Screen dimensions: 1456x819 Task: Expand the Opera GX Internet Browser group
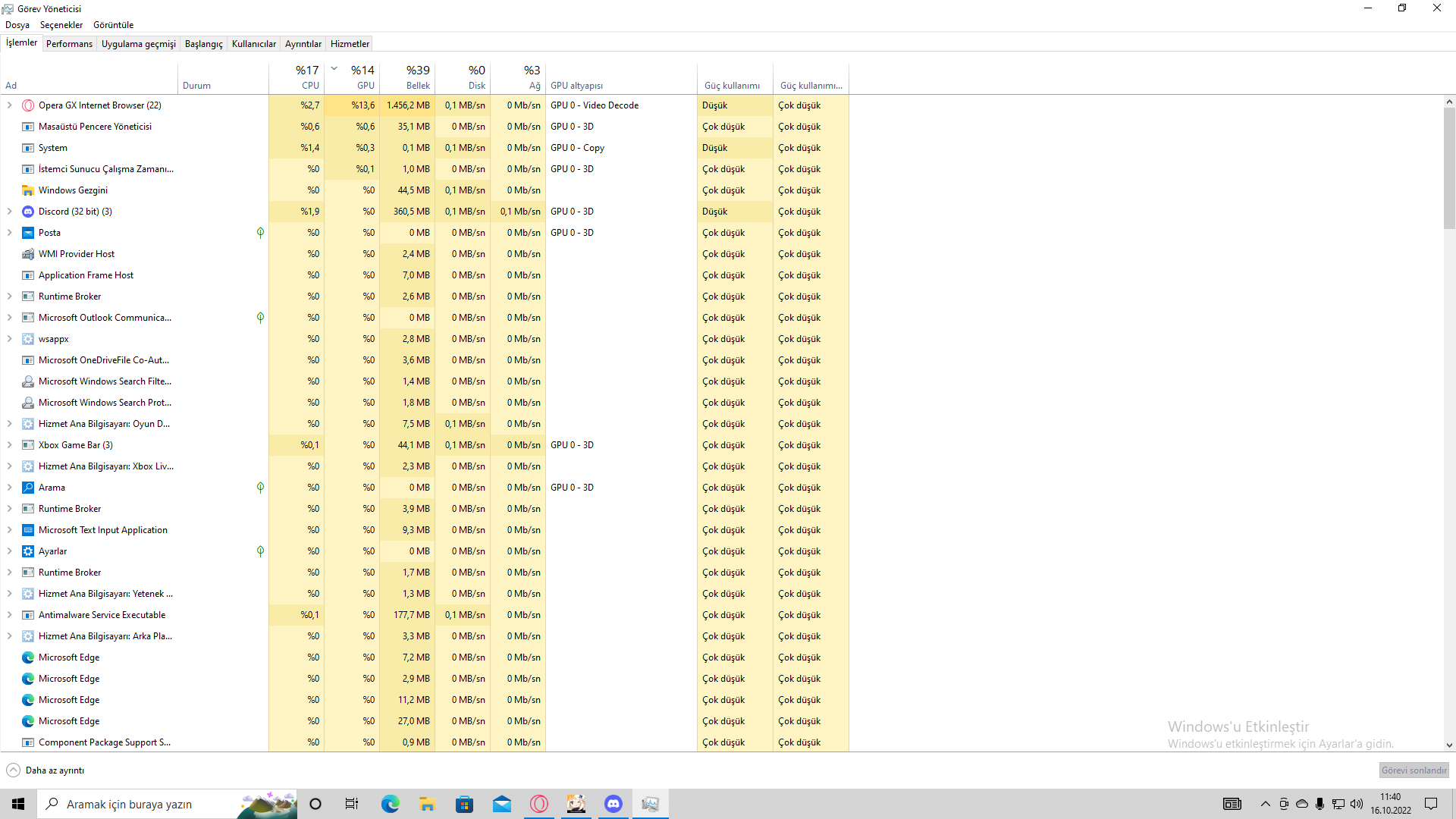[9, 105]
